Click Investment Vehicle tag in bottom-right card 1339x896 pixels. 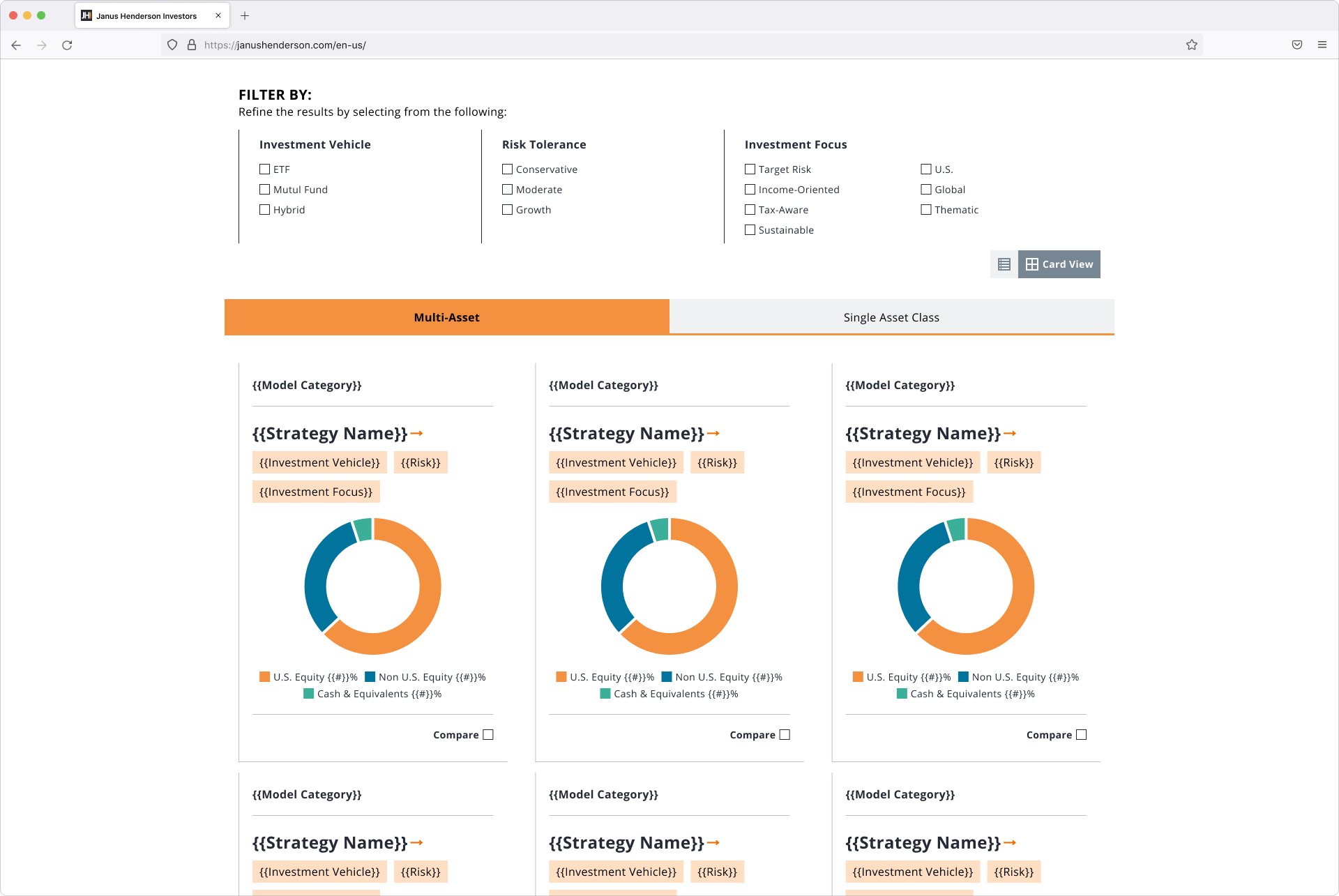[912, 872]
